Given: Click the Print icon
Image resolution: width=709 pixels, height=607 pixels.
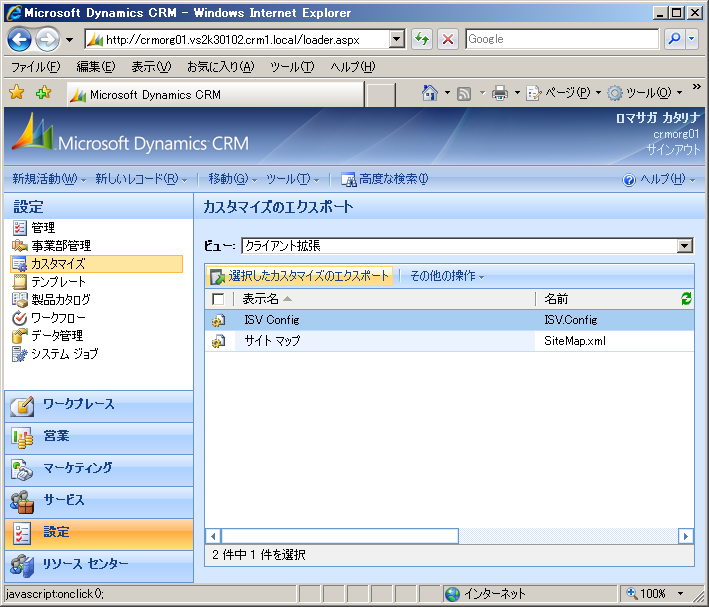Looking at the screenshot, I should point(500,93).
